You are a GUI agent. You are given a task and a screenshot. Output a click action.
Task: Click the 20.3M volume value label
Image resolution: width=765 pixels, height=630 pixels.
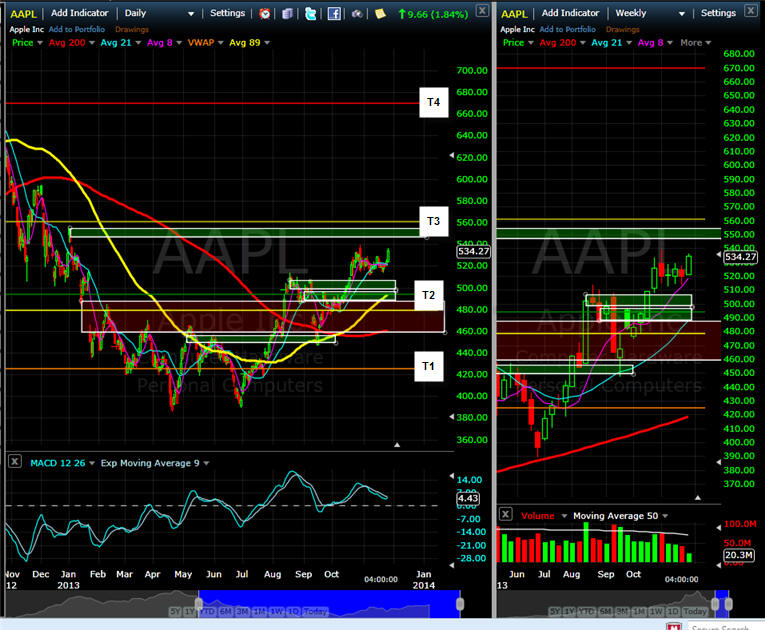coord(739,555)
